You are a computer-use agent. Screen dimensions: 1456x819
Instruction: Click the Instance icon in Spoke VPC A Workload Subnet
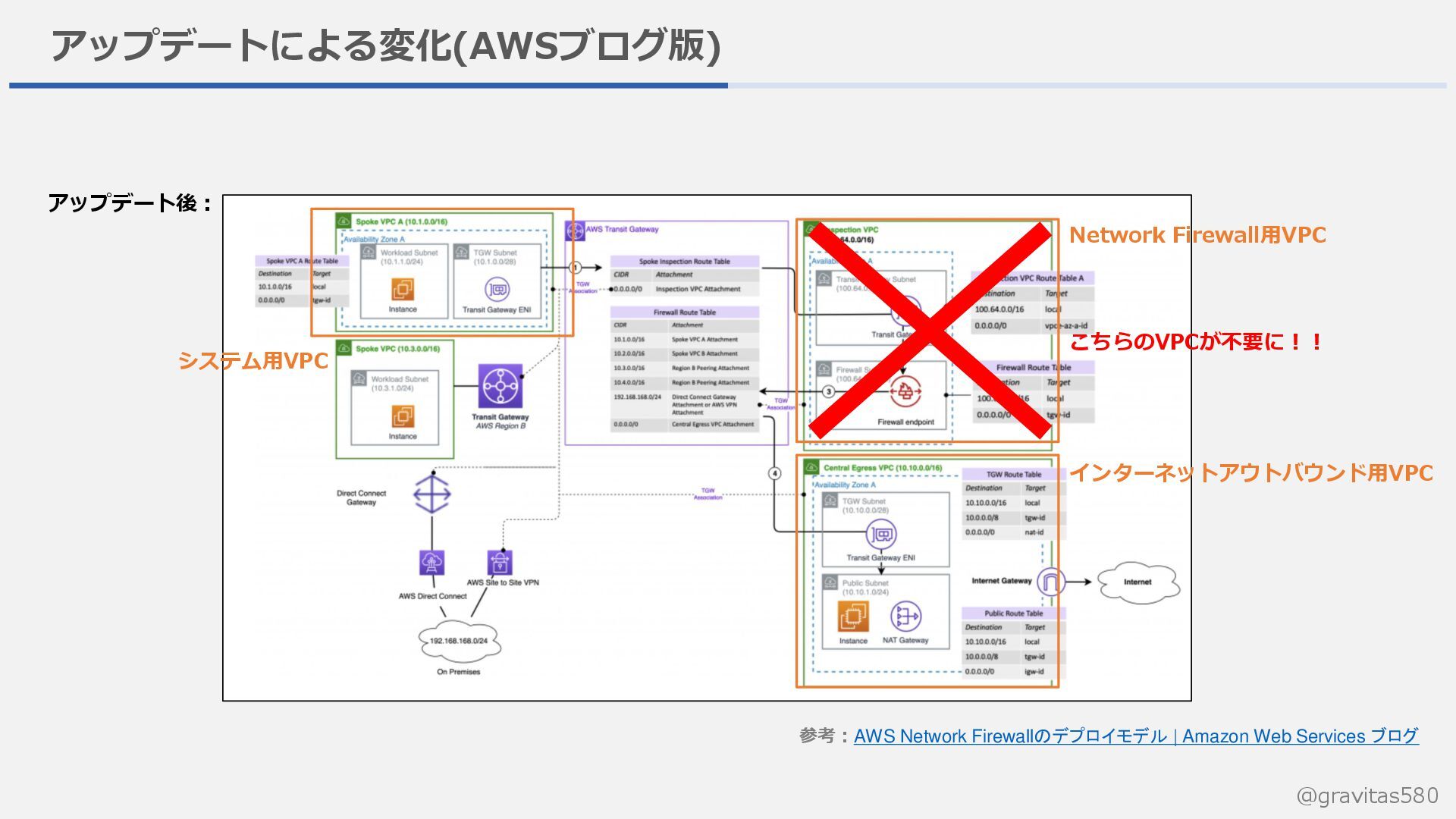403,289
